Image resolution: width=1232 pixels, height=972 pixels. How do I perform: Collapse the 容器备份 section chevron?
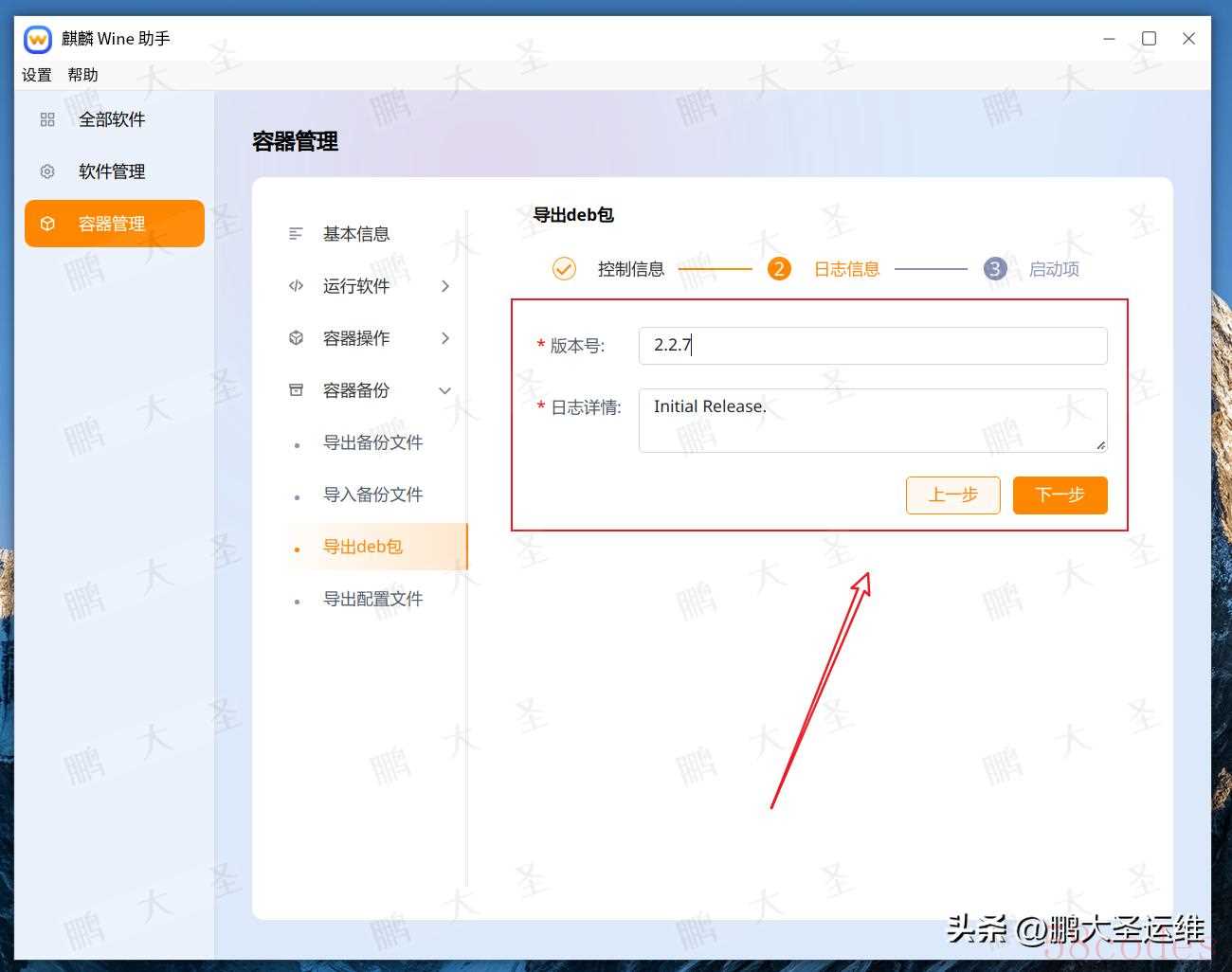(444, 390)
